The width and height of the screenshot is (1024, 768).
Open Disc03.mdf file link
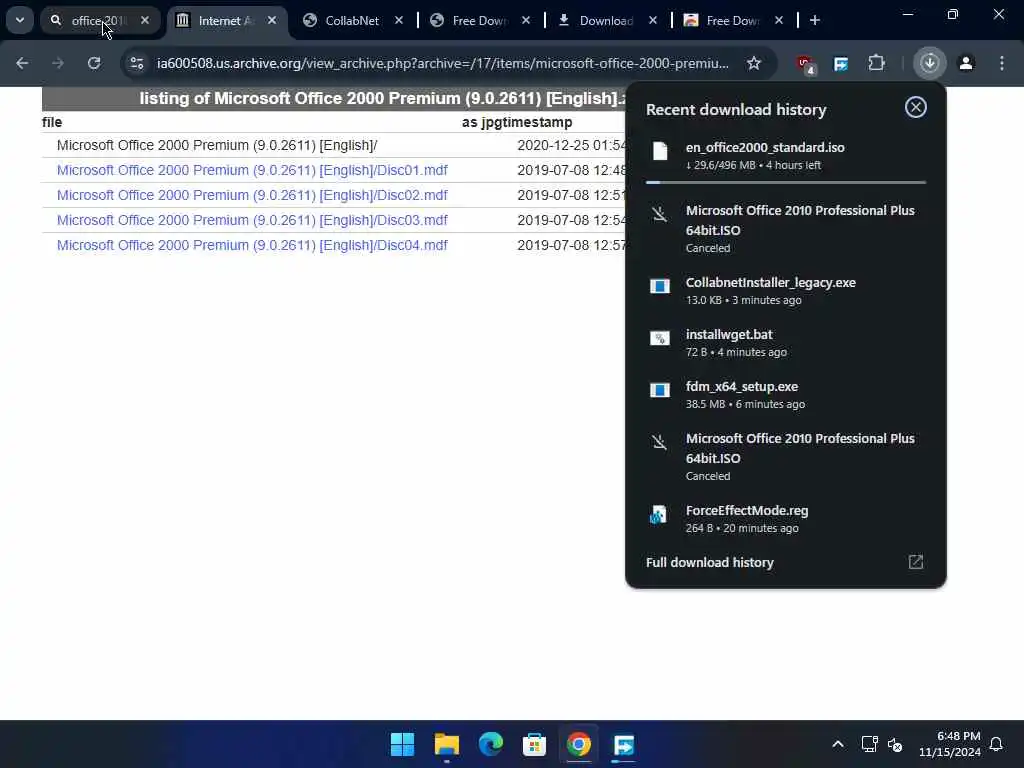pyautogui.click(x=252, y=220)
